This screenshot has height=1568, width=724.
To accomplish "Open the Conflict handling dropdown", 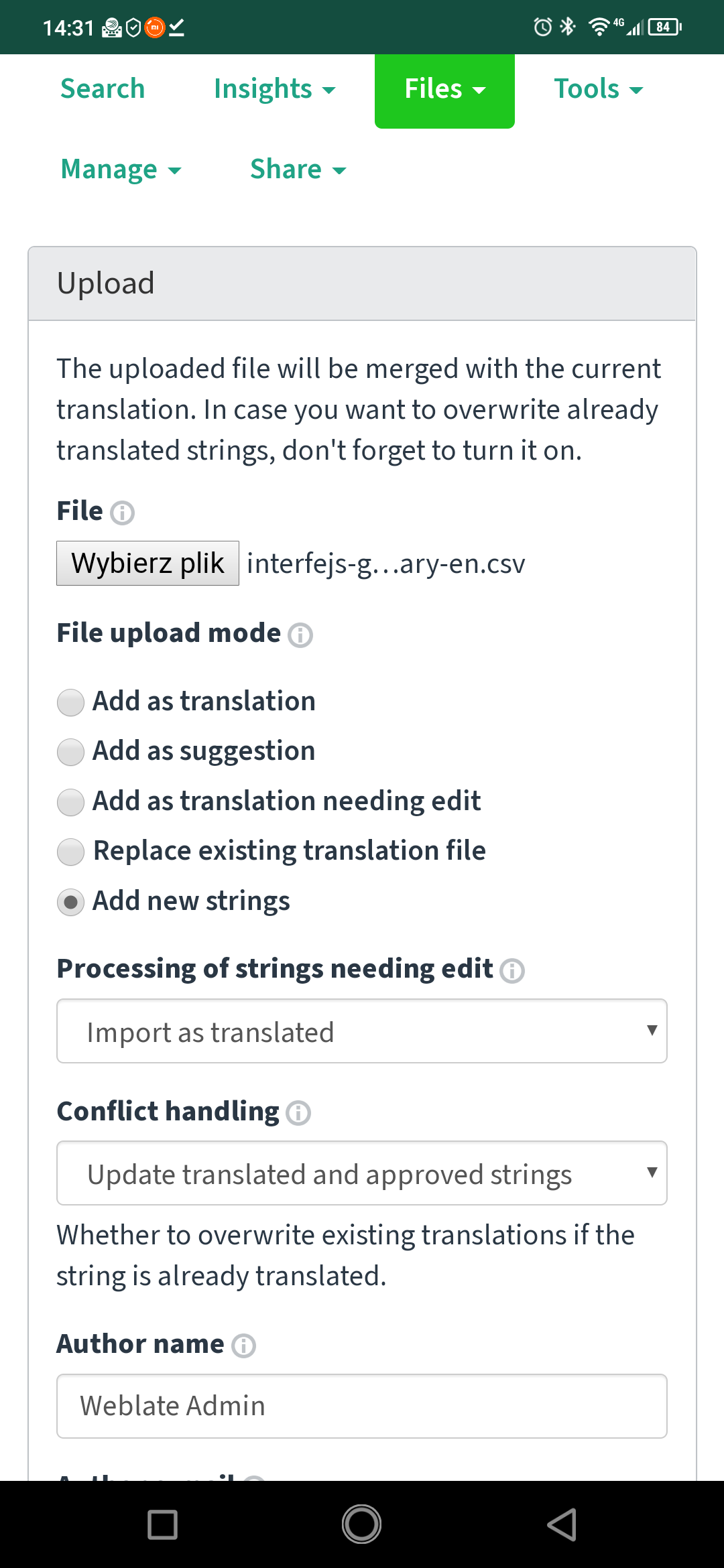I will pos(362,1173).
